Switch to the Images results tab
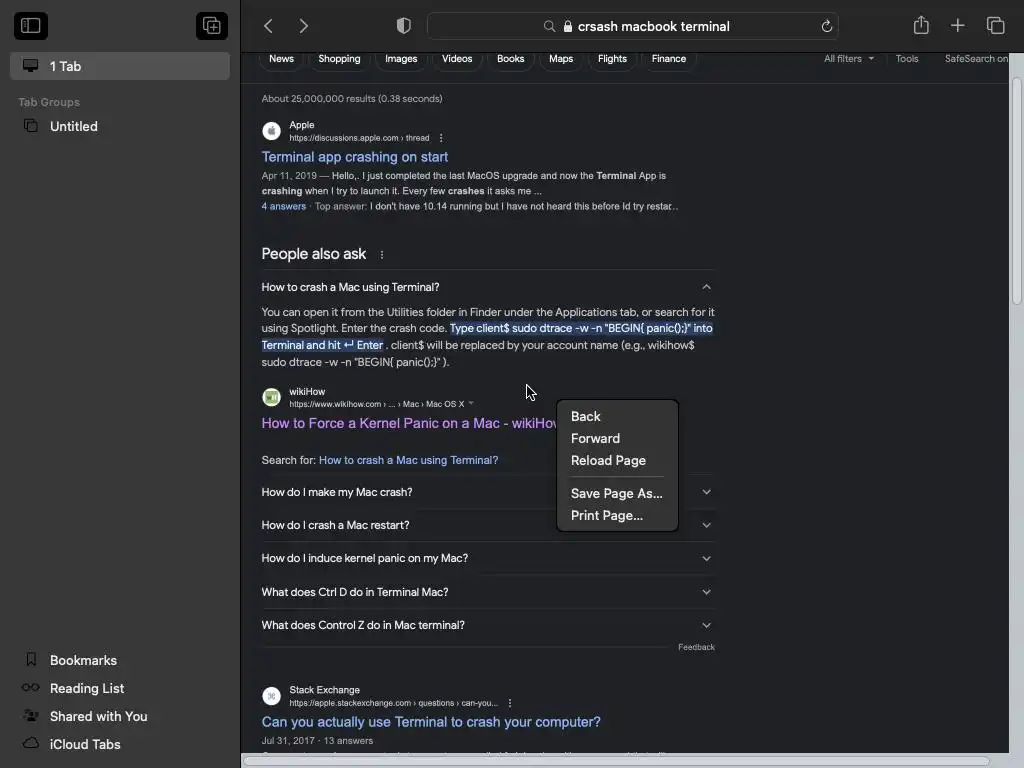 pyautogui.click(x=401, y=59)
